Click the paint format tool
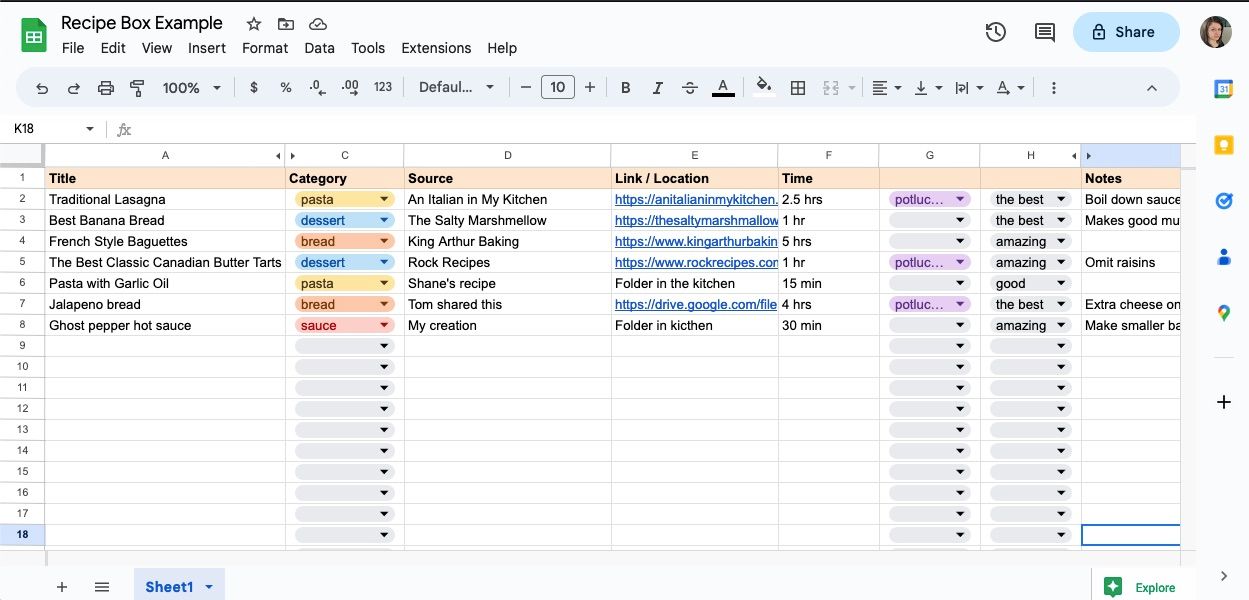 (137, 87)
